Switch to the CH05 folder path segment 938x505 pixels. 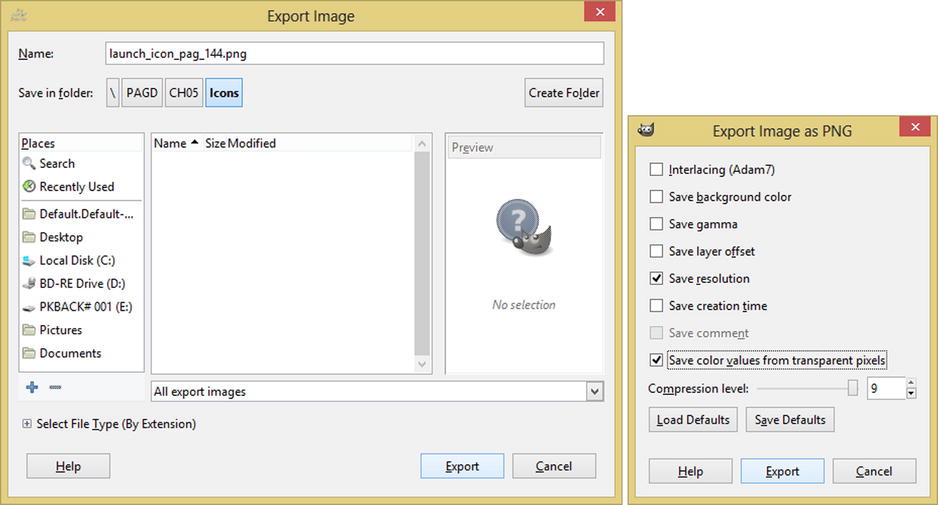184,93
